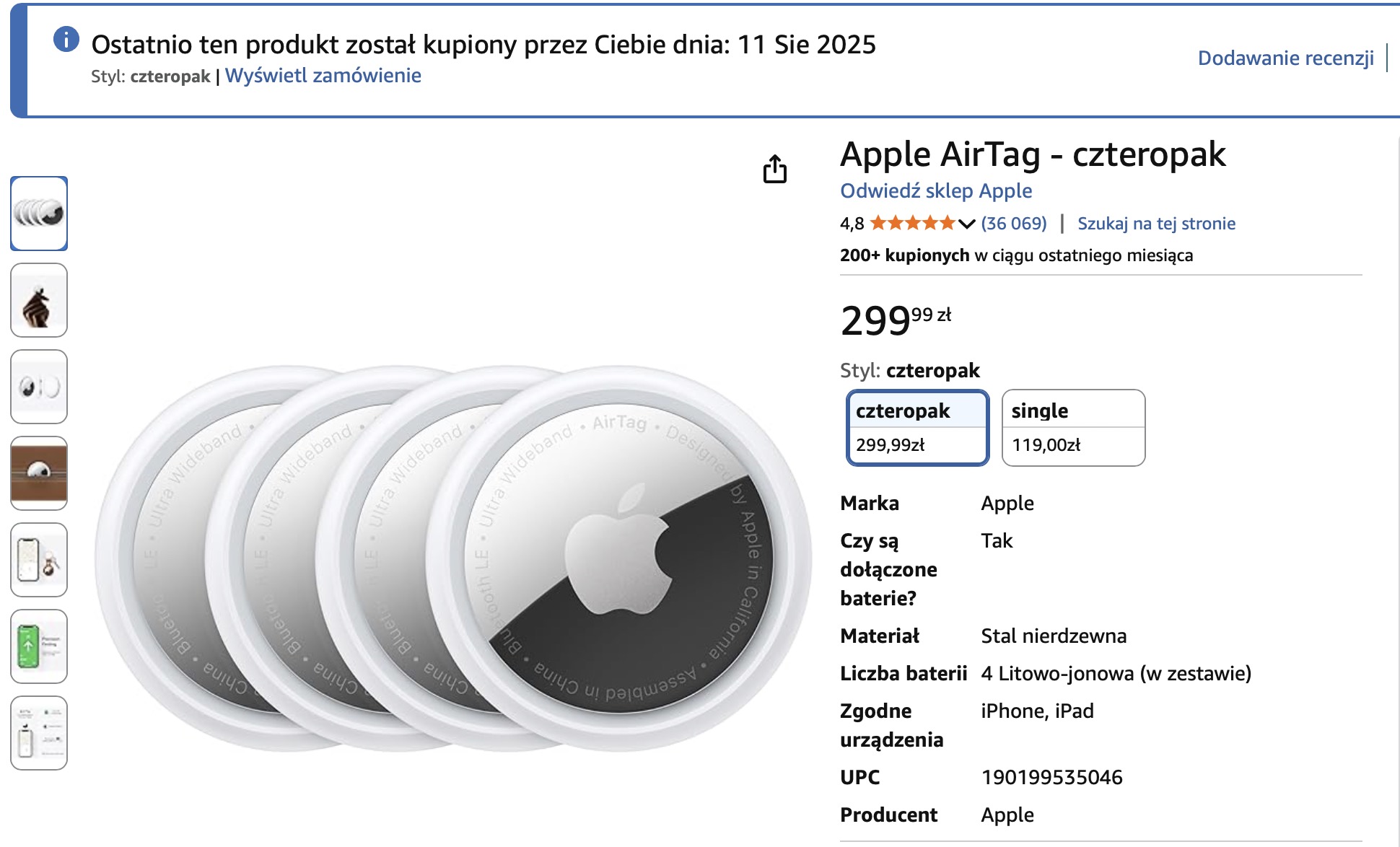This screenshot has height=847, width=1400.
Task: Click the Producent row value Apple
Action: click(1007, 815)
